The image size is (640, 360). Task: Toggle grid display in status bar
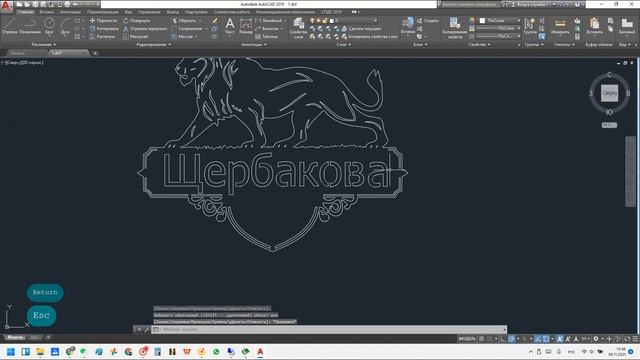tap(482, 339)
